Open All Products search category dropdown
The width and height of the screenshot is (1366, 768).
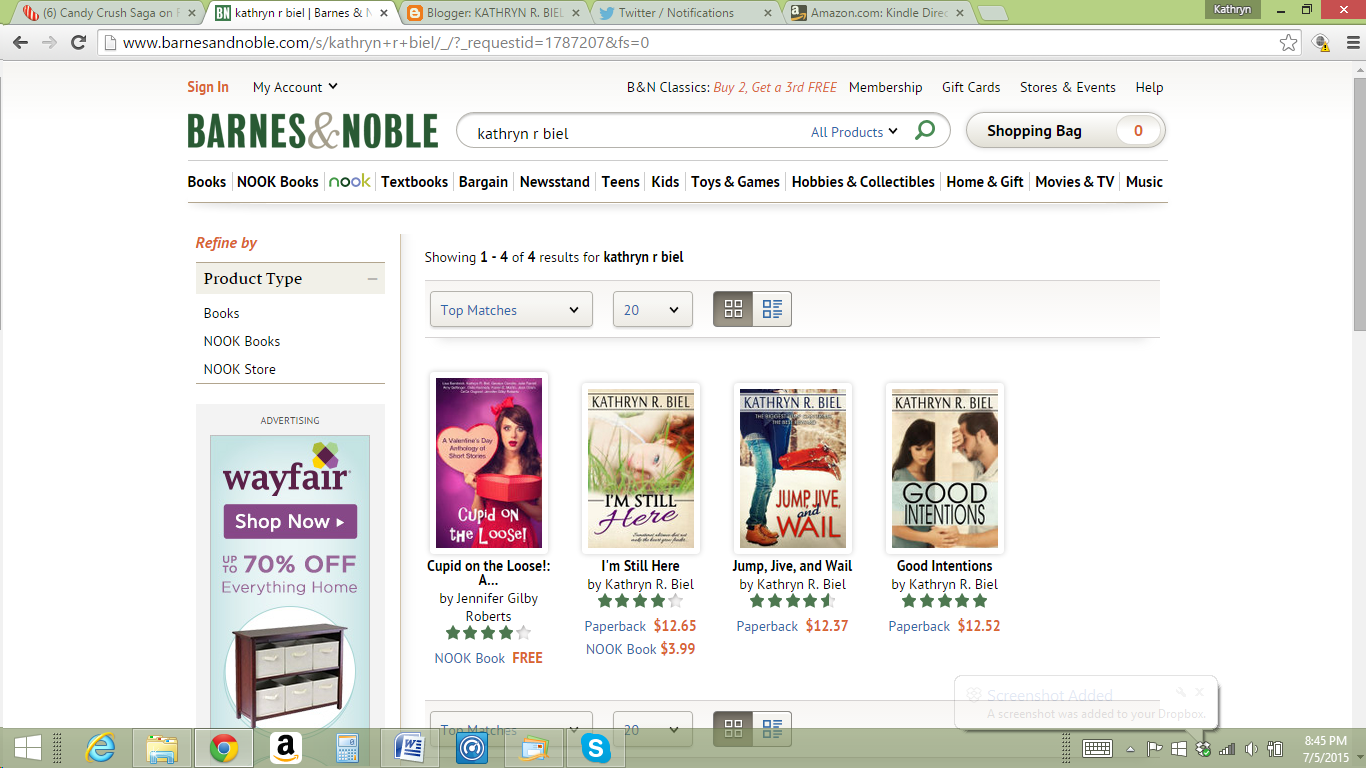click(854, 132)
